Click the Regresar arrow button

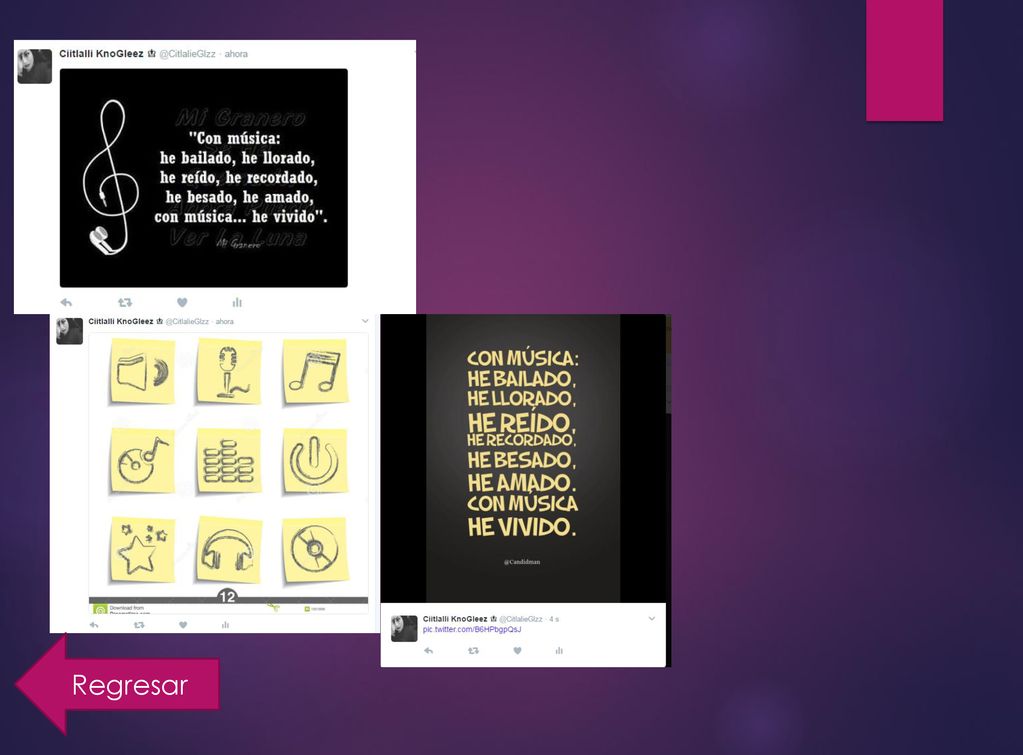coord(117,685)
